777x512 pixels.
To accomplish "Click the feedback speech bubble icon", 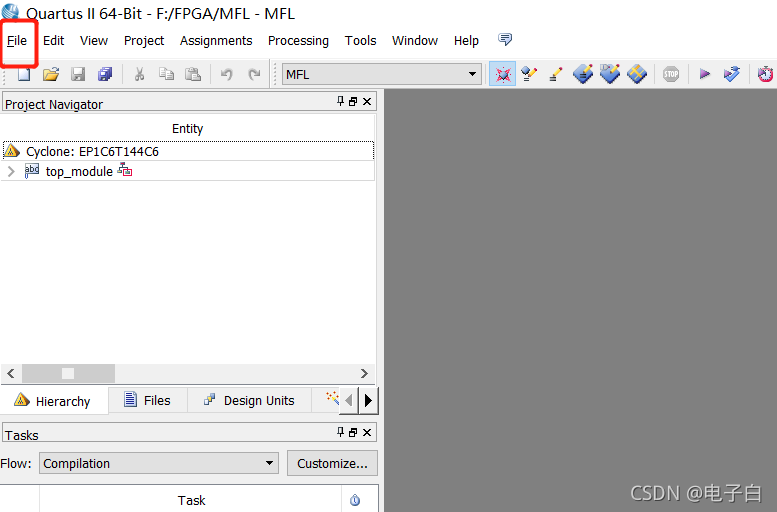I will point(505,39).
